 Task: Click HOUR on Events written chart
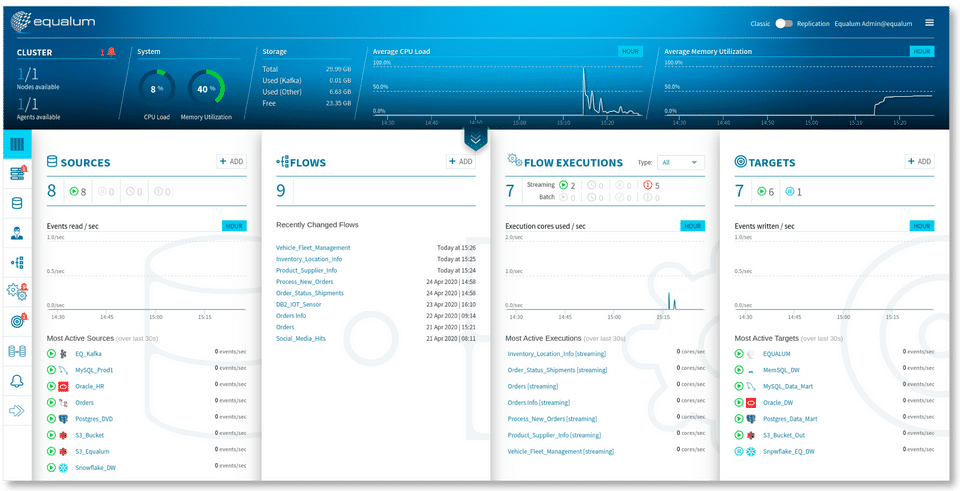point(922,226)
